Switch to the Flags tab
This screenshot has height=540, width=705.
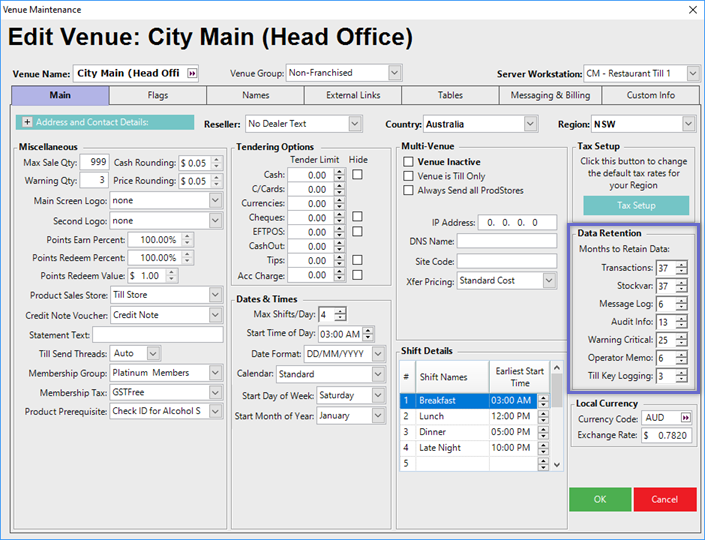coord(157,96)
